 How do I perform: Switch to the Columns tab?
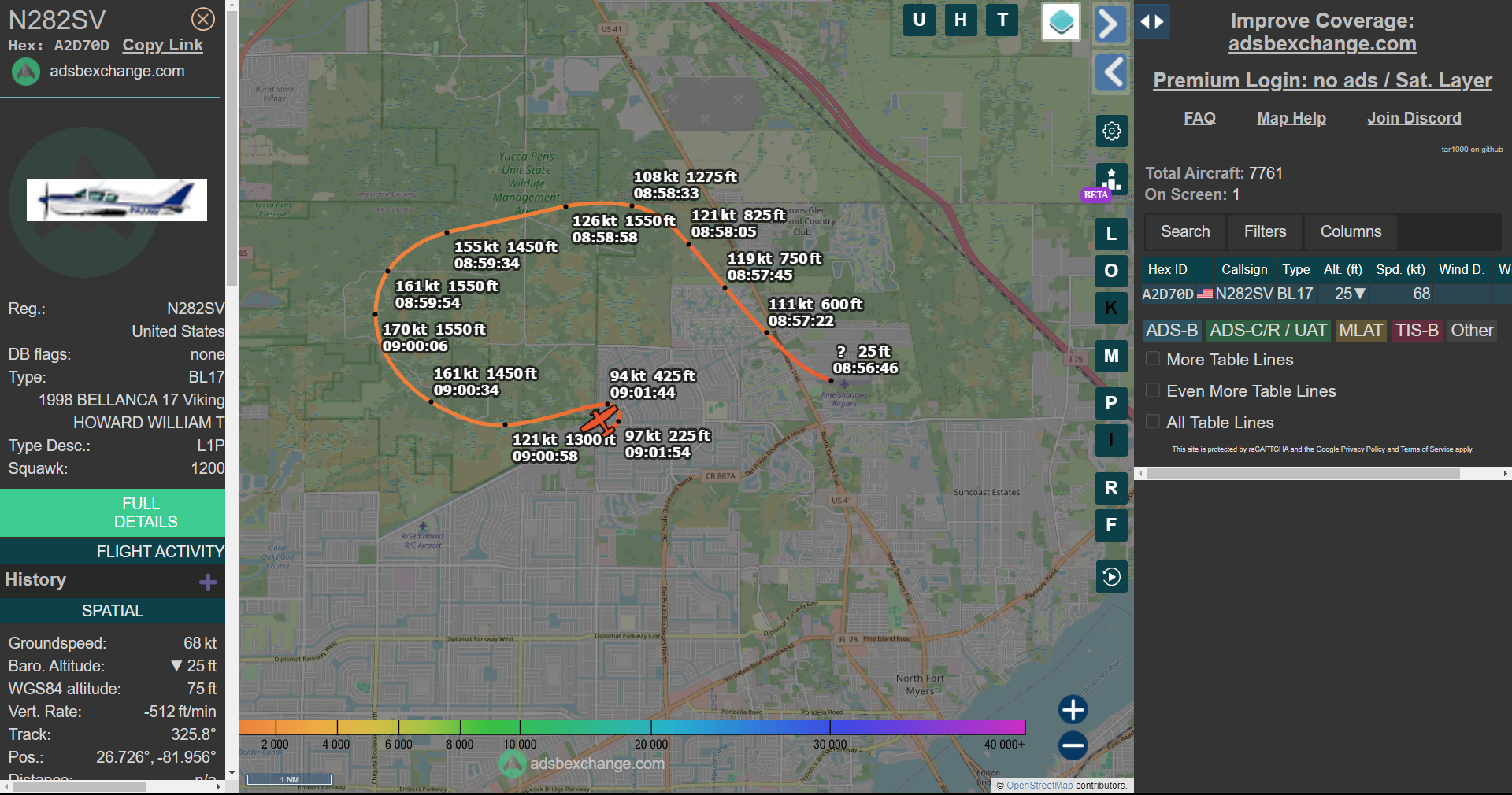[1351, 231]
